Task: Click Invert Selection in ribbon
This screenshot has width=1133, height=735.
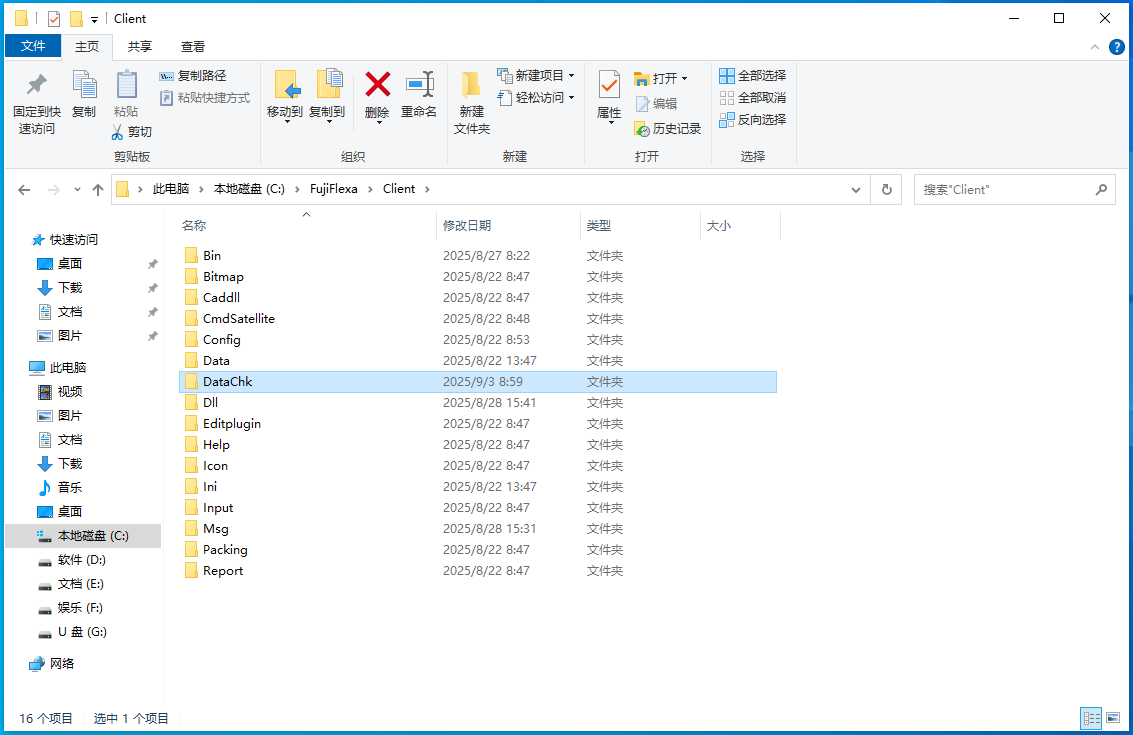Action: tap(752, 119)
